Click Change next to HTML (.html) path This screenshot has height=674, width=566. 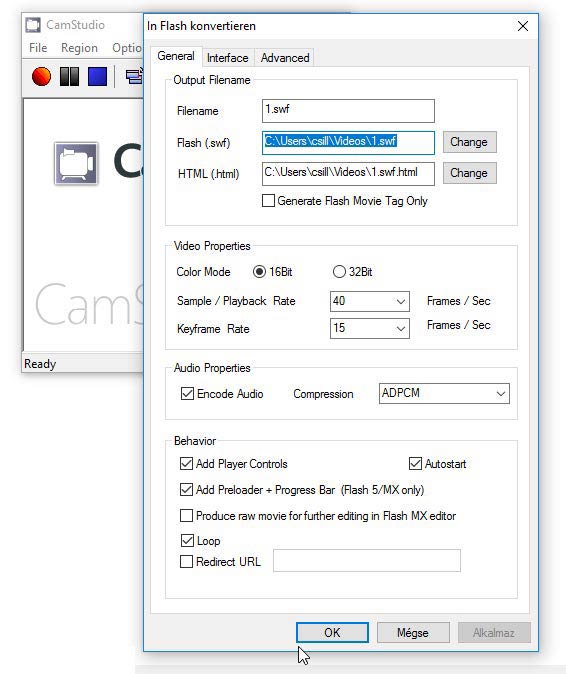pos(469,173)
